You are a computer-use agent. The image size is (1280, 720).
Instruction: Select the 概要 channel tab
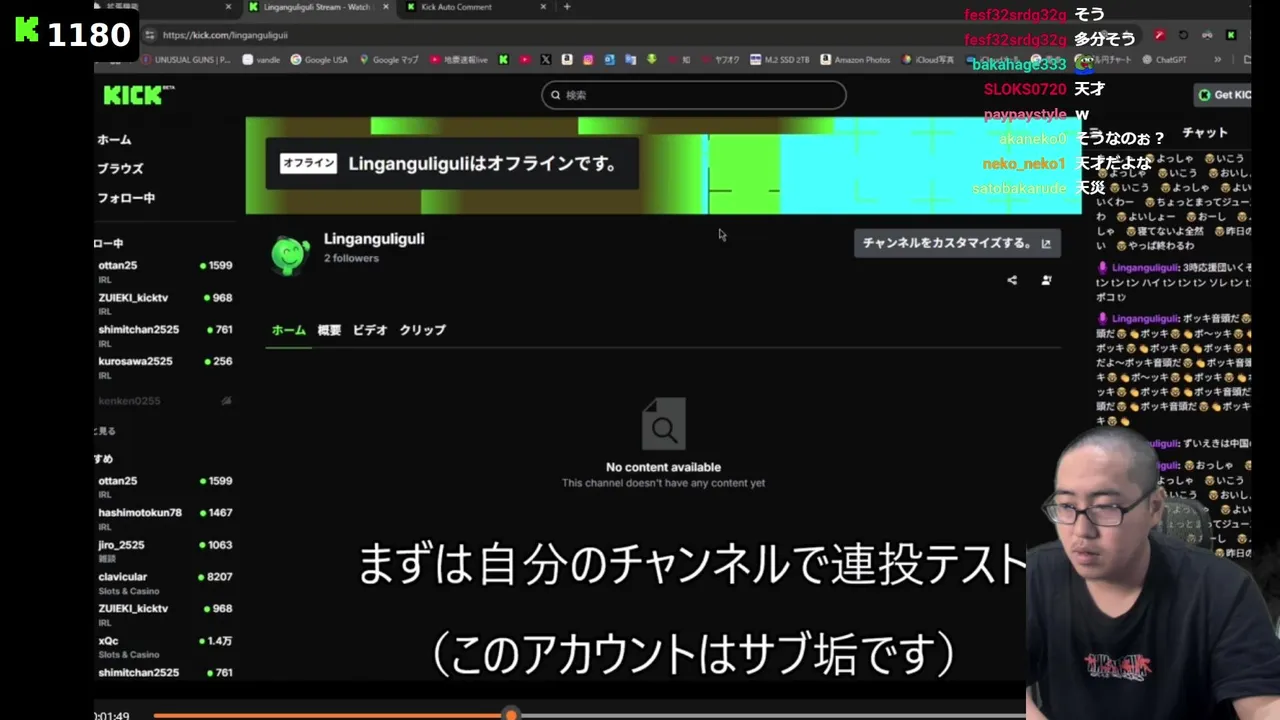tap(329, 330)
